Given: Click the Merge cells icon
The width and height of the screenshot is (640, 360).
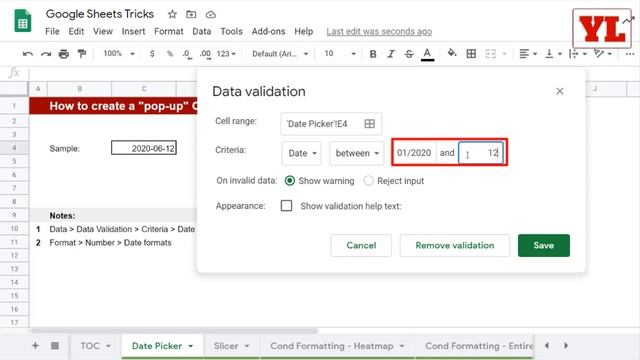Looking at the screenshot, I should (491, 54).
